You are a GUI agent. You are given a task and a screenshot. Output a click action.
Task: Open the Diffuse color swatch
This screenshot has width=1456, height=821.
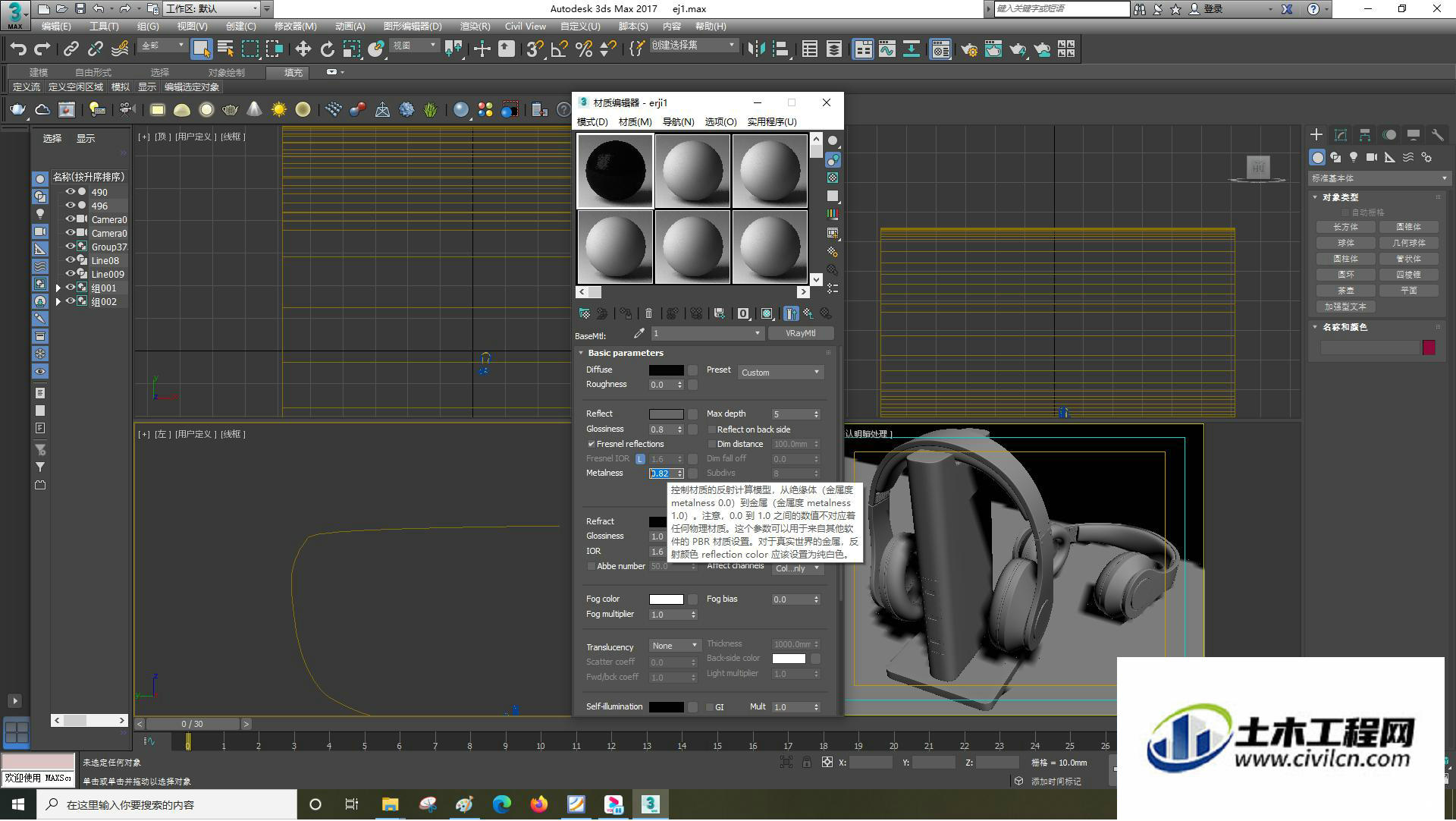coord(666,370)
